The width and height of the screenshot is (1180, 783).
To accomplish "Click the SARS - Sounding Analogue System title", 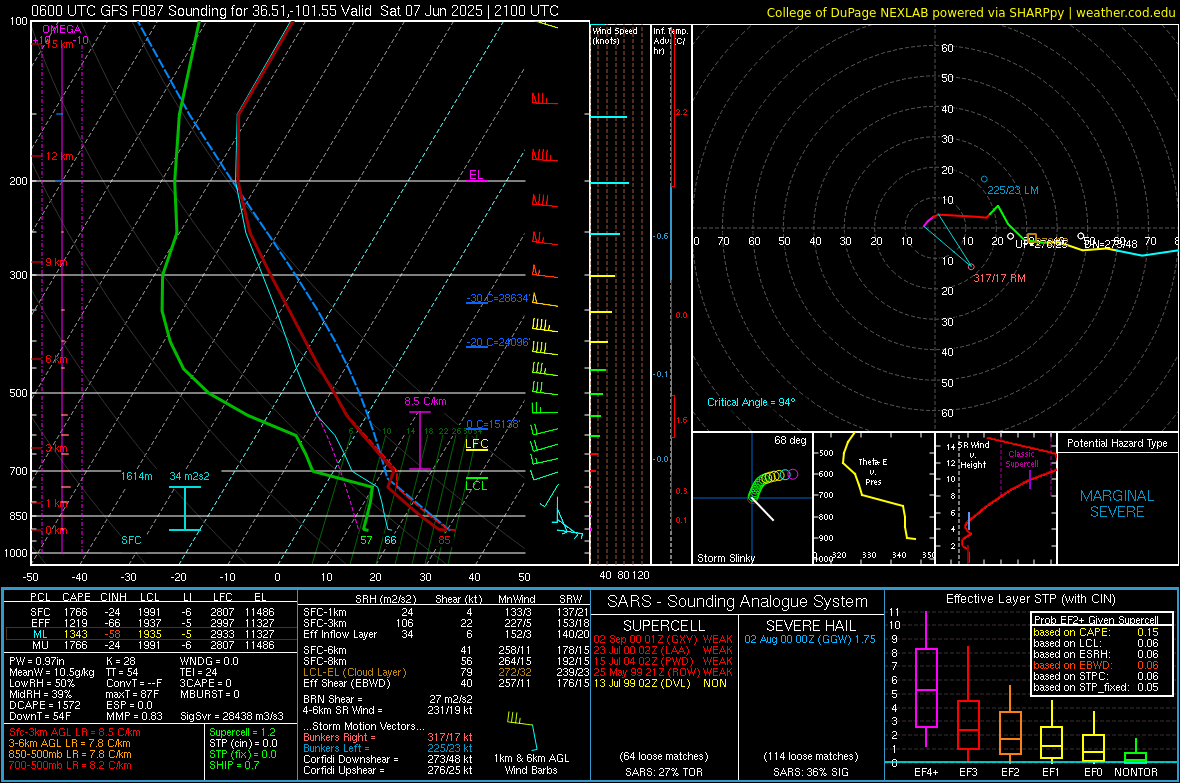I will [737, 602].
